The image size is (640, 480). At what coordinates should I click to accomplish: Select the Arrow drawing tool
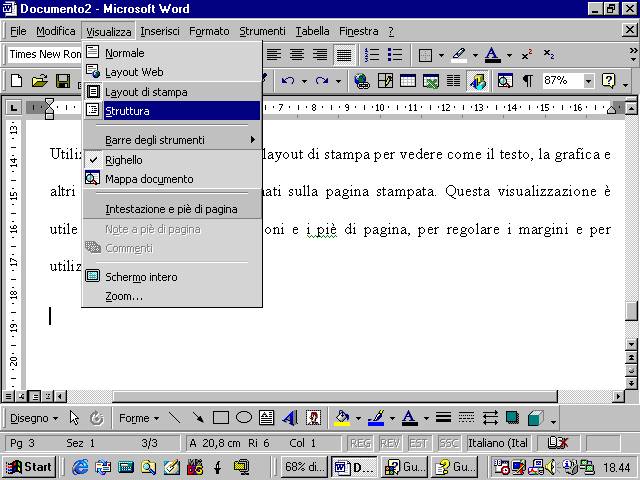[x=198, y=418]
